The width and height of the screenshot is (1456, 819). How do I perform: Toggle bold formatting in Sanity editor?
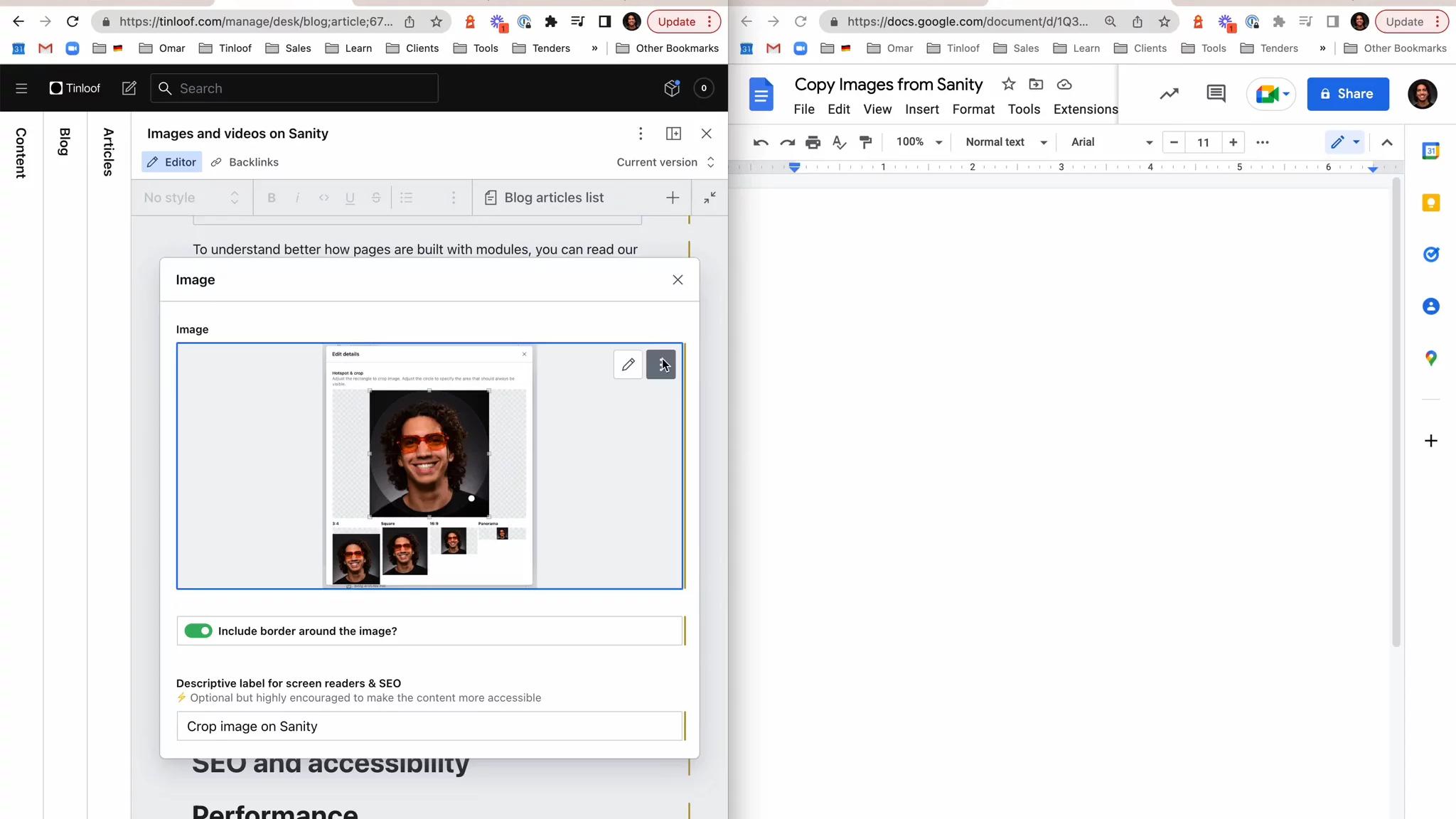tap(271, 198)
